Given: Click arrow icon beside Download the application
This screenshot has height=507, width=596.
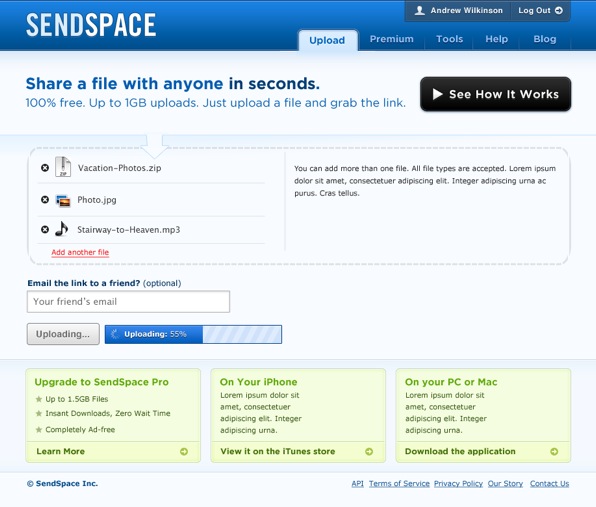Looking at the screenshot, I should point(554,452).
